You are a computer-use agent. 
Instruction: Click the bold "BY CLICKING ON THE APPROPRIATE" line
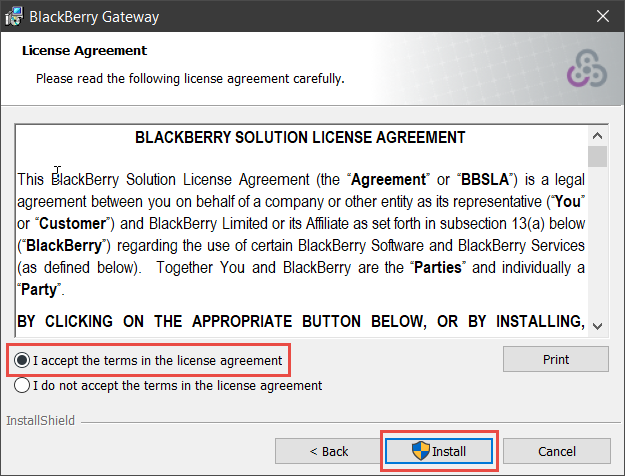(x=301, y=321)
